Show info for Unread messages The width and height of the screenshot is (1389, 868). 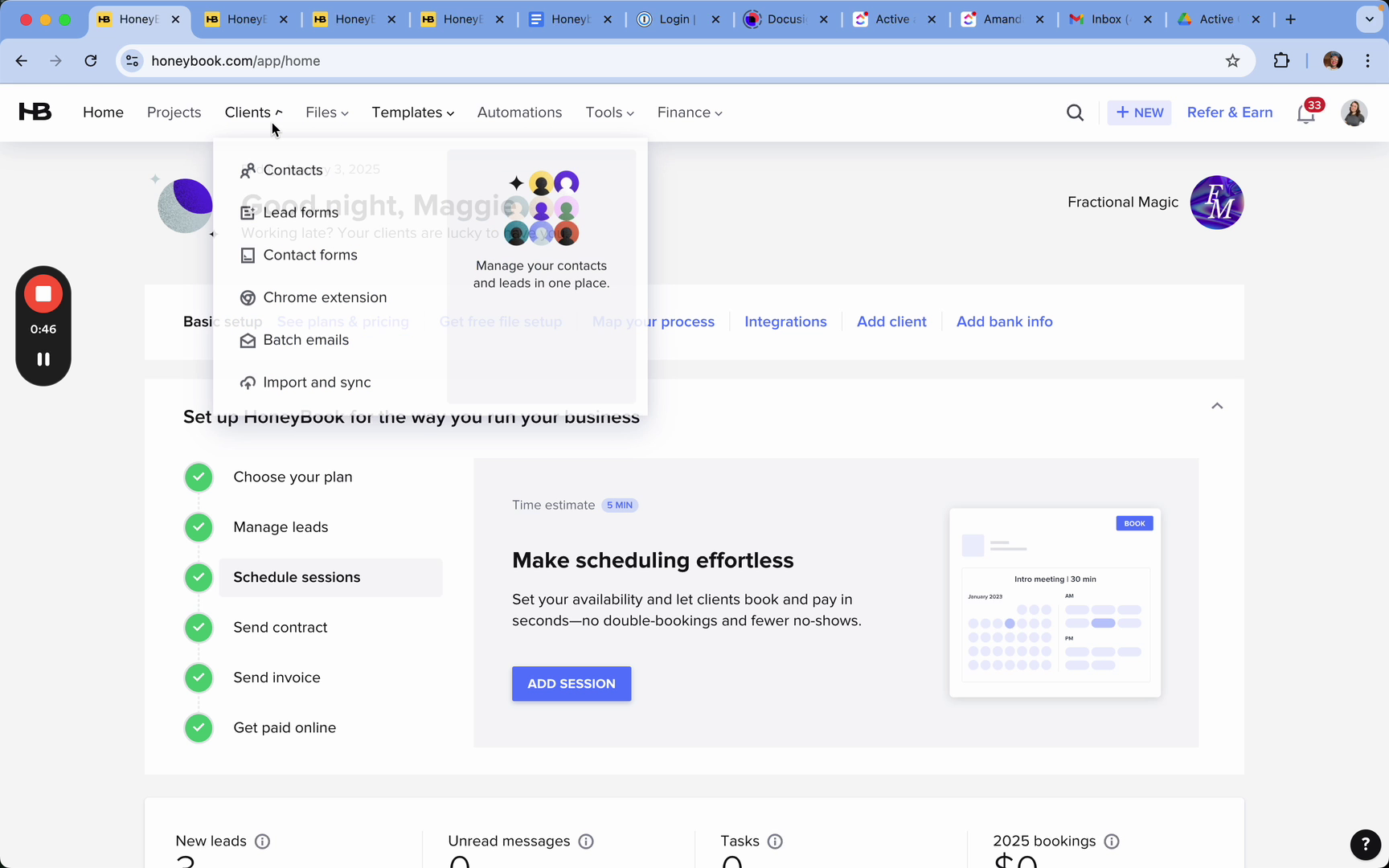click(x=586, y=841)
